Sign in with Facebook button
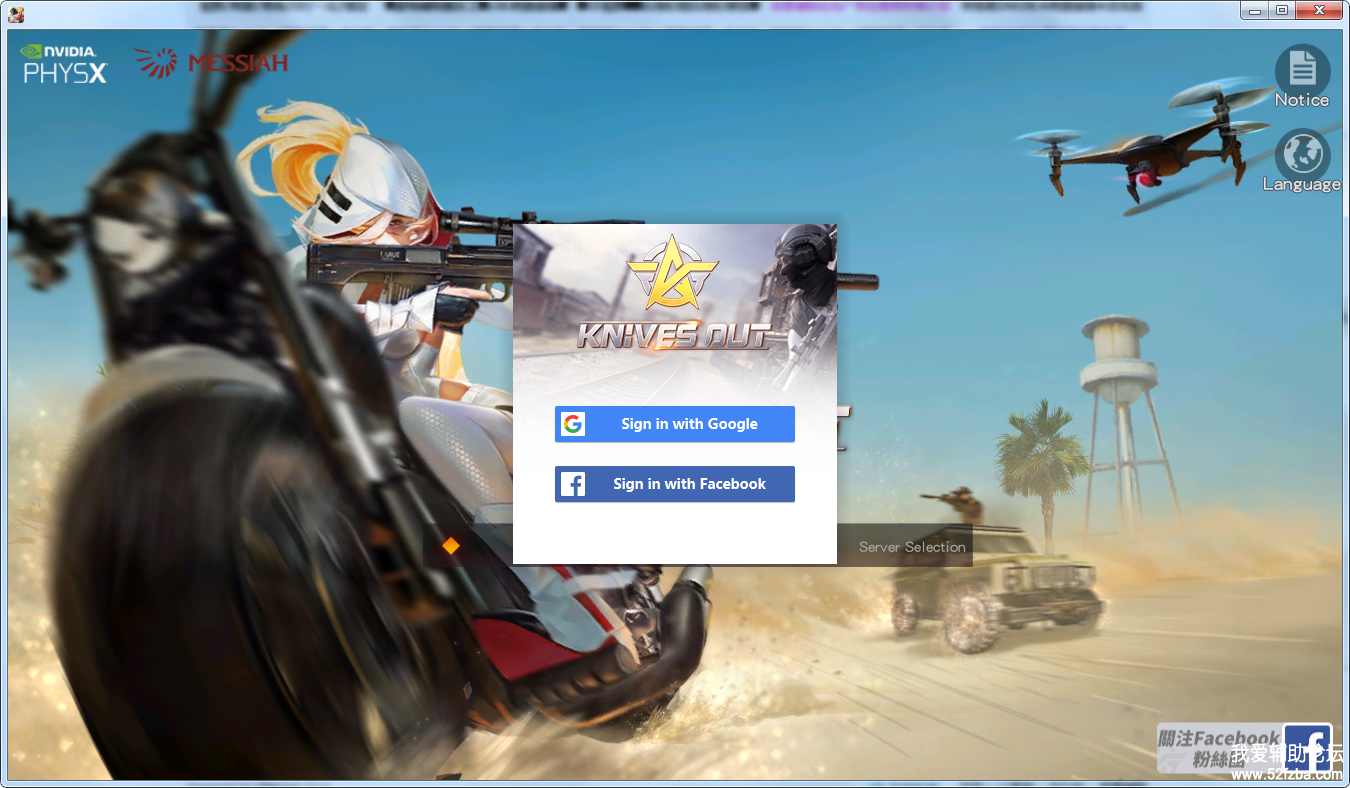 coord(675,484)
